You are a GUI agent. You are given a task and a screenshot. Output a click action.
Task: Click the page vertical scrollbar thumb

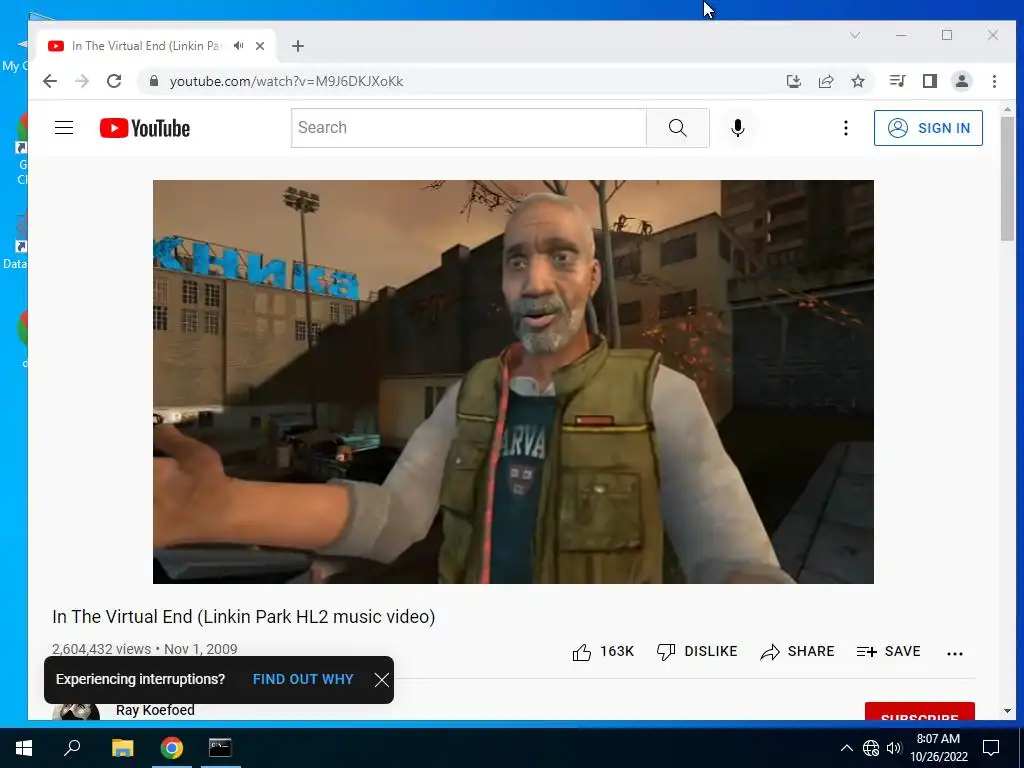(1007, 179)
